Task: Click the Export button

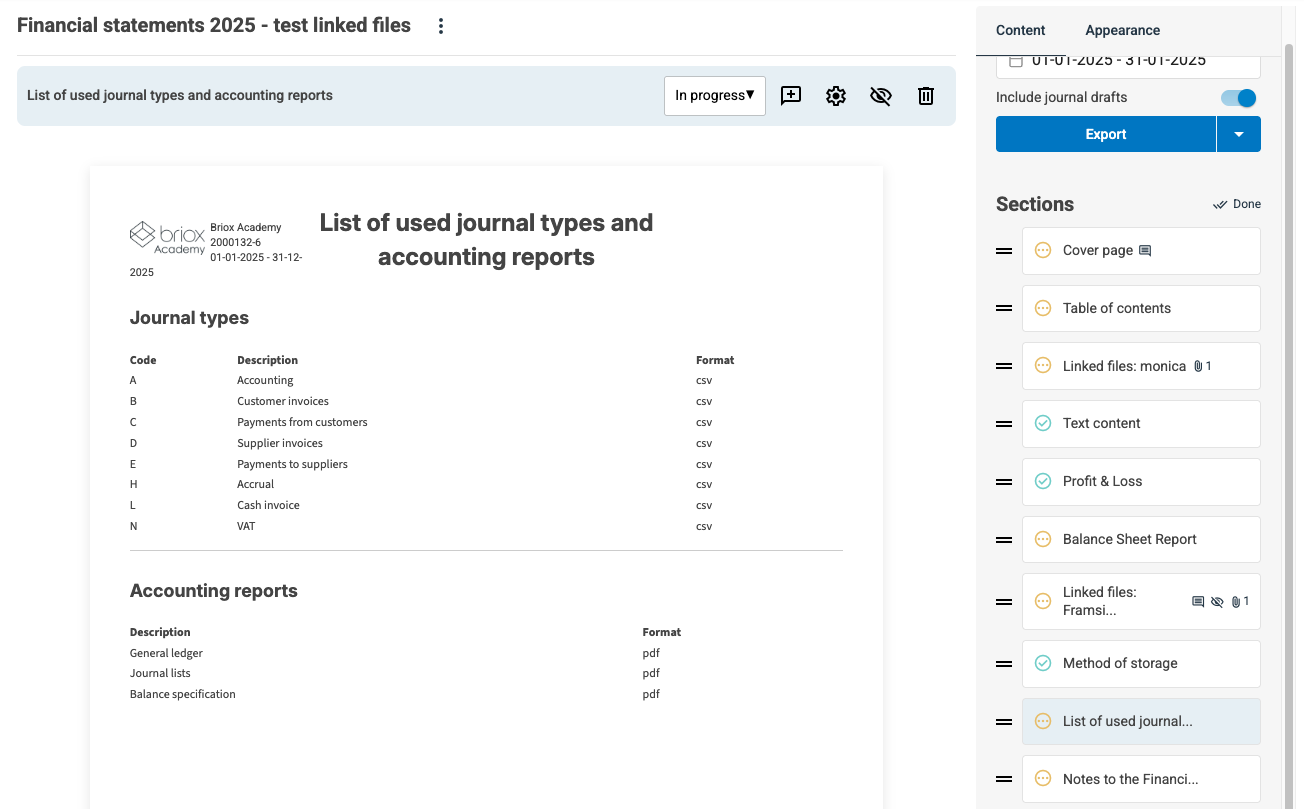Action: pos(1105,135)
